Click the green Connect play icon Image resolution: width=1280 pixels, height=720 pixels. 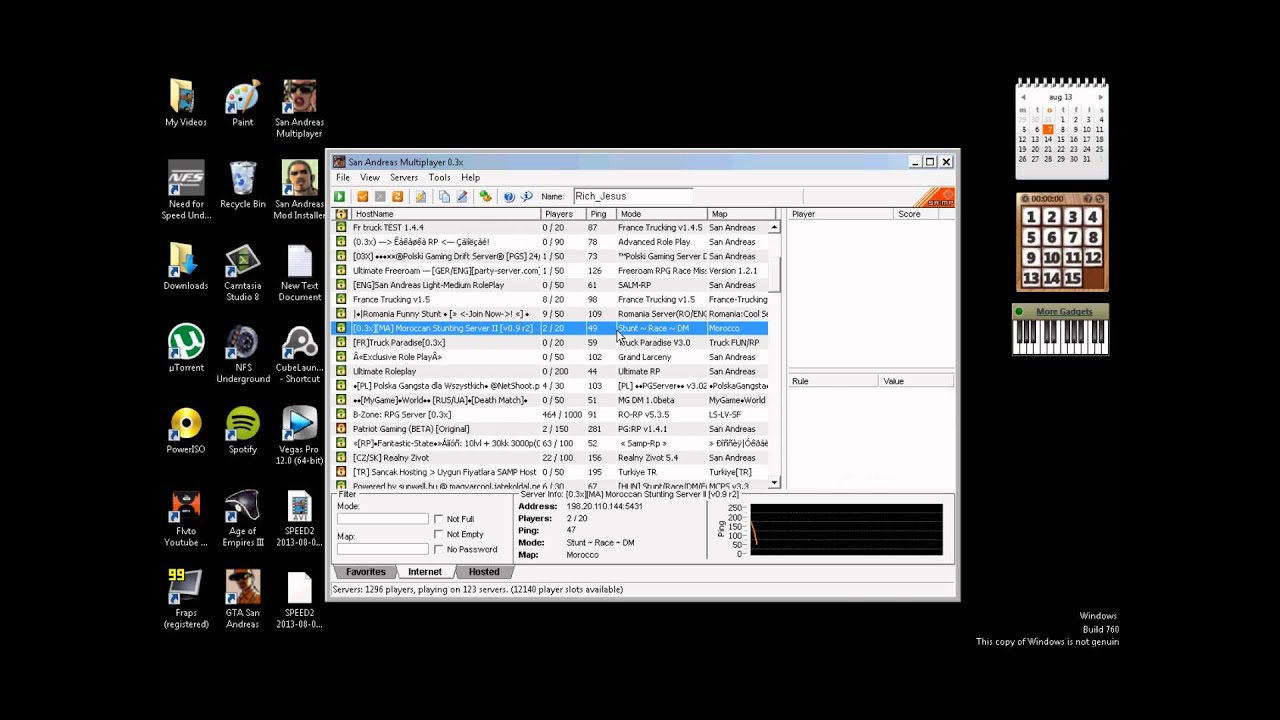tap(339, 197)
